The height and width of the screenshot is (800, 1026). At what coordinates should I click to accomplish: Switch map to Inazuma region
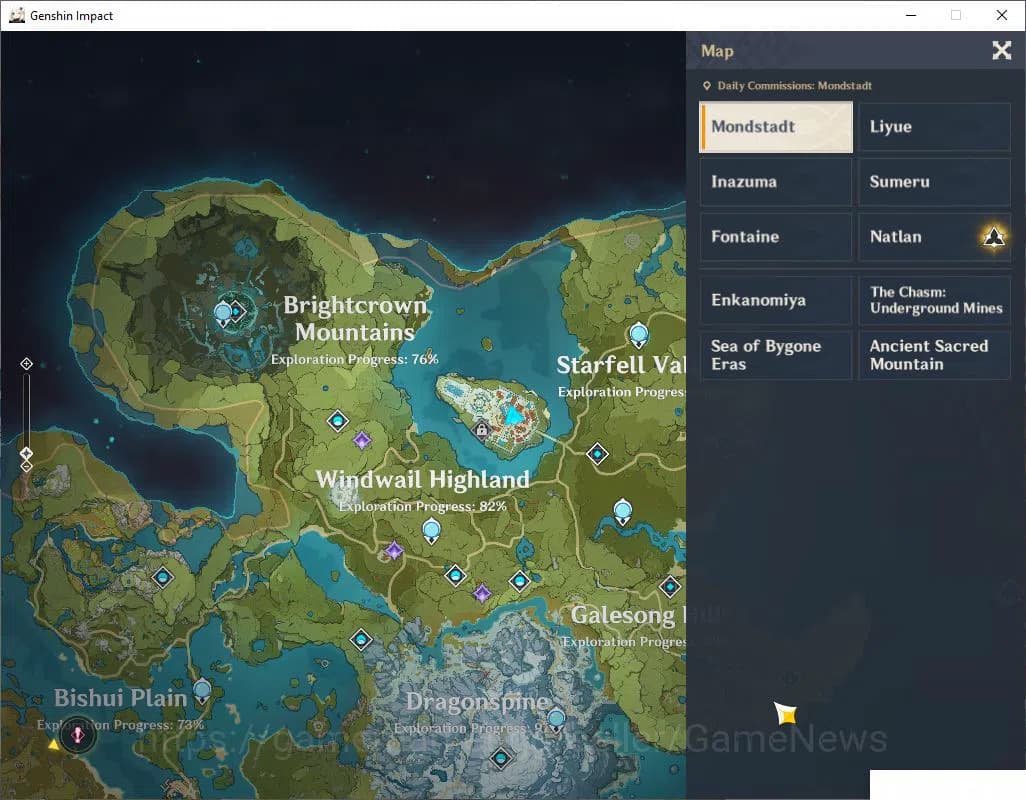pos(776,182)
